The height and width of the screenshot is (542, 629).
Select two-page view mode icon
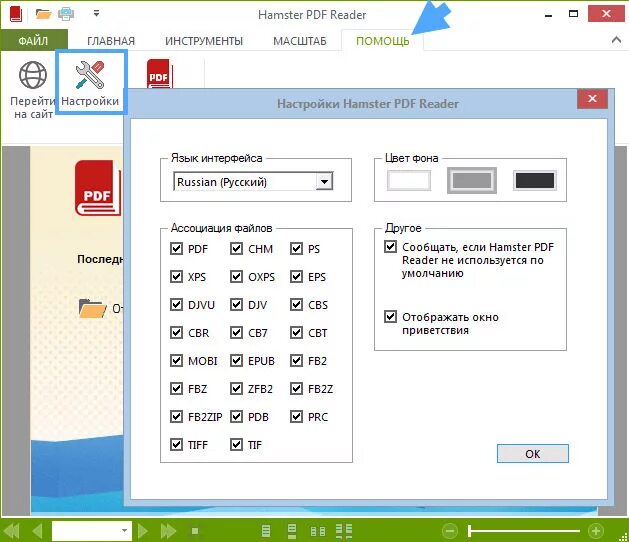coord(318,531)
